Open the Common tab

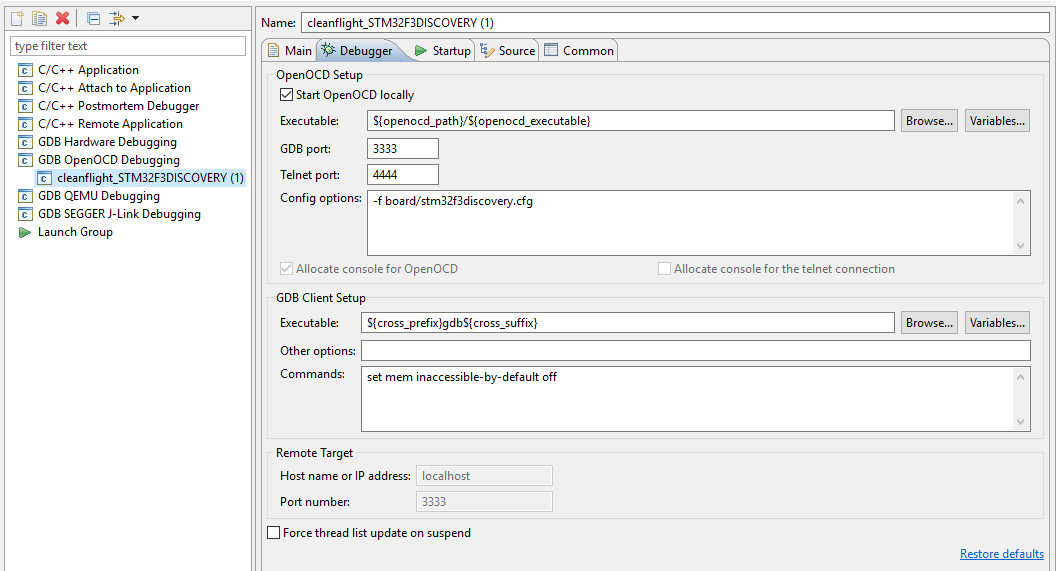pyautogui.click(x=579, y=51)
